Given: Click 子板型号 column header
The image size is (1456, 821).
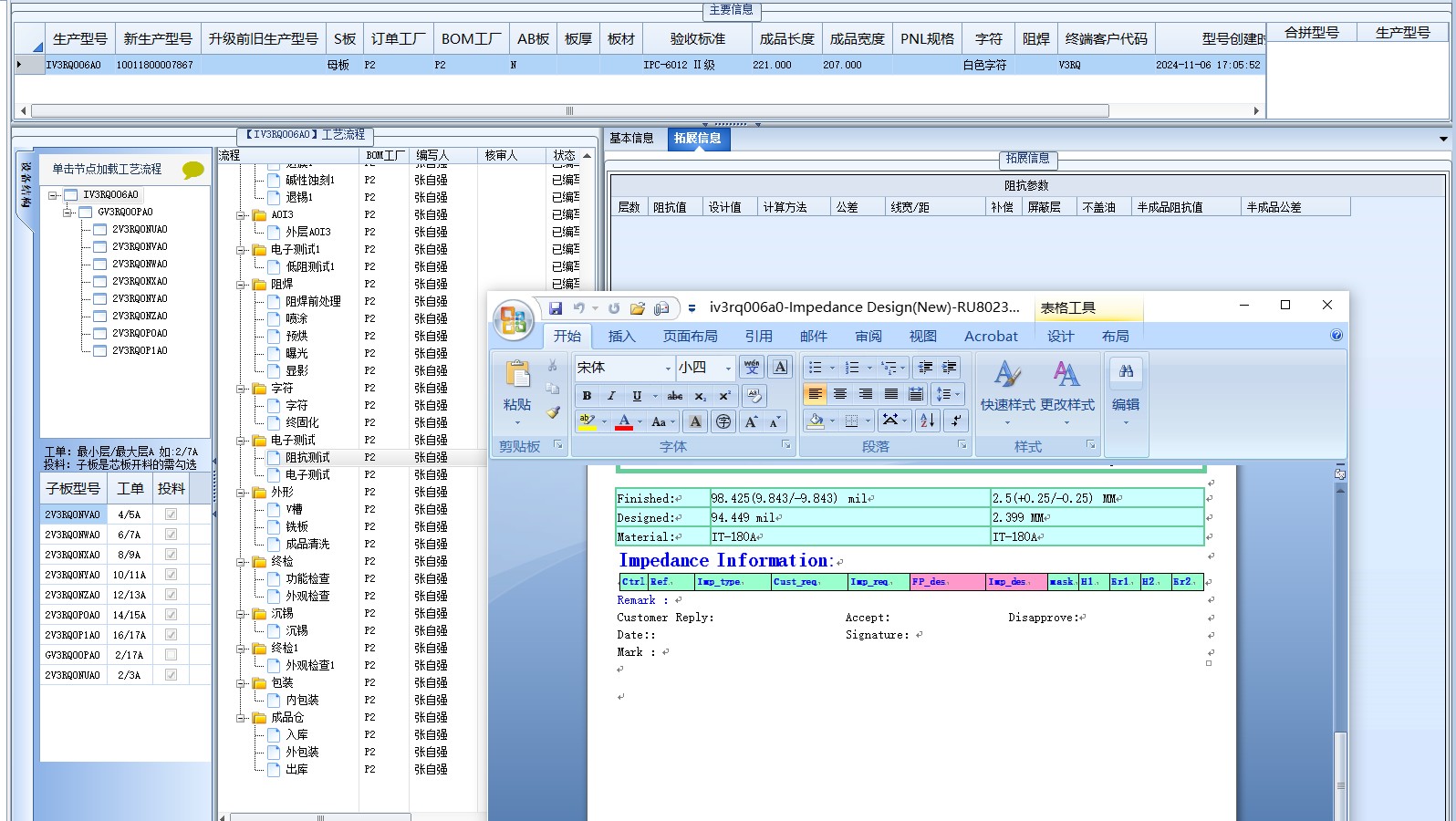Looking at the screenshot, I should coord(73,489).
